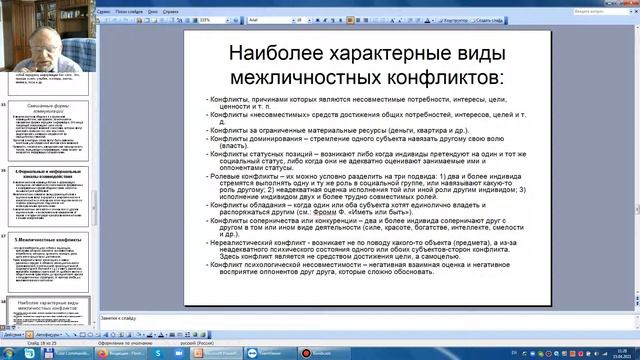Open Total Commander taskbar button
640x360 pixels.
tap(67, 353)
